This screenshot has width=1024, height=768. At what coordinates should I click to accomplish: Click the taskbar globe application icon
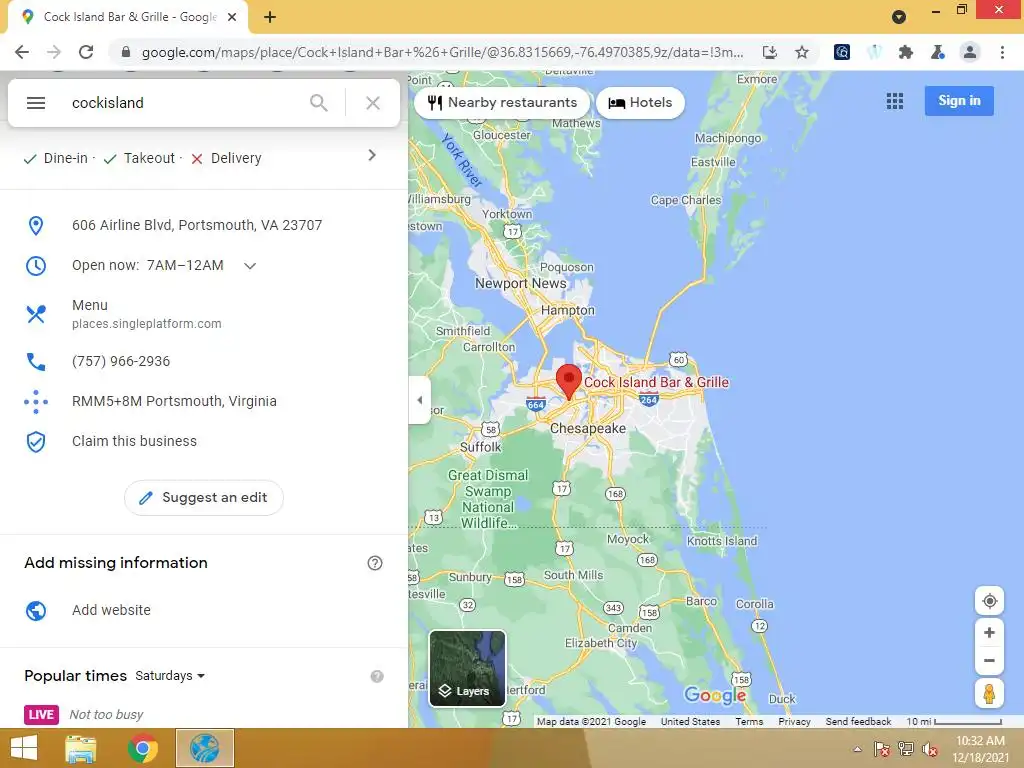(204, 748)
